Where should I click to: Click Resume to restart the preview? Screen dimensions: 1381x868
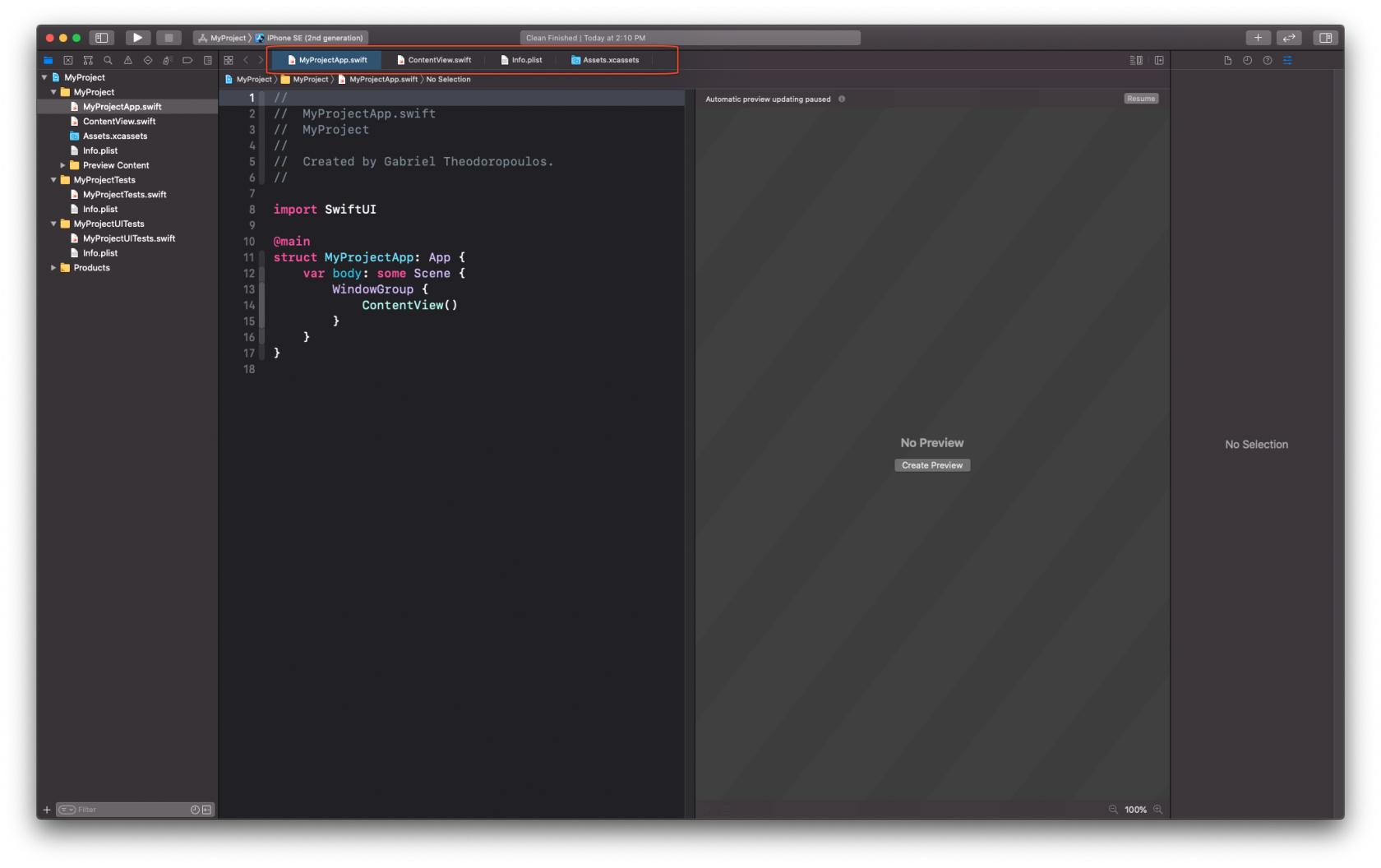1140,98
